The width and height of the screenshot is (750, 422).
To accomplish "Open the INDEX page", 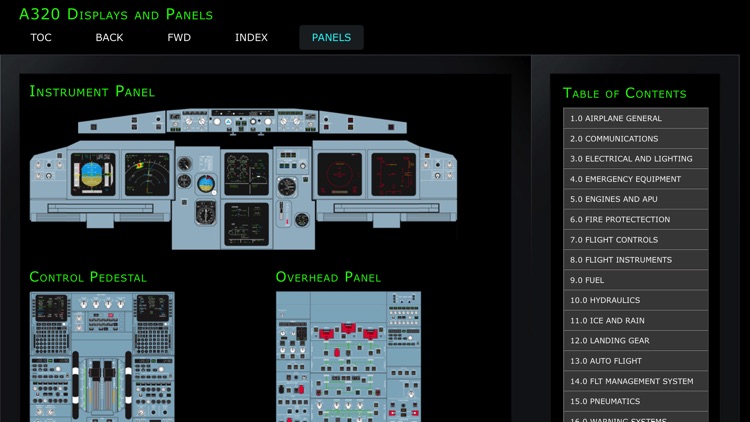I will coord(251,37).
